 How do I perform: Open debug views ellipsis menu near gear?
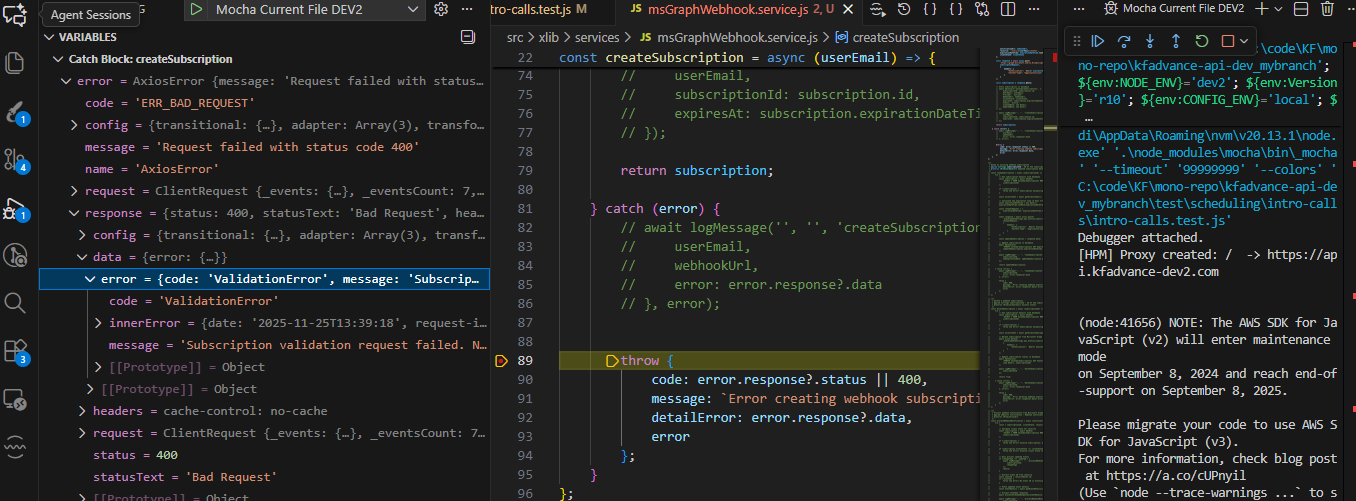click(466, 9)
